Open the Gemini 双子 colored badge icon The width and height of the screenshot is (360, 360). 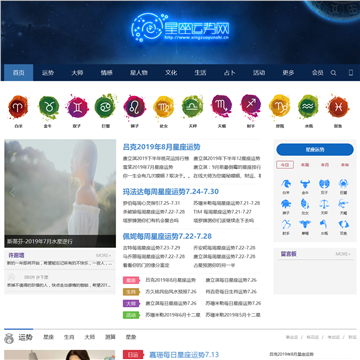point(77,107)
